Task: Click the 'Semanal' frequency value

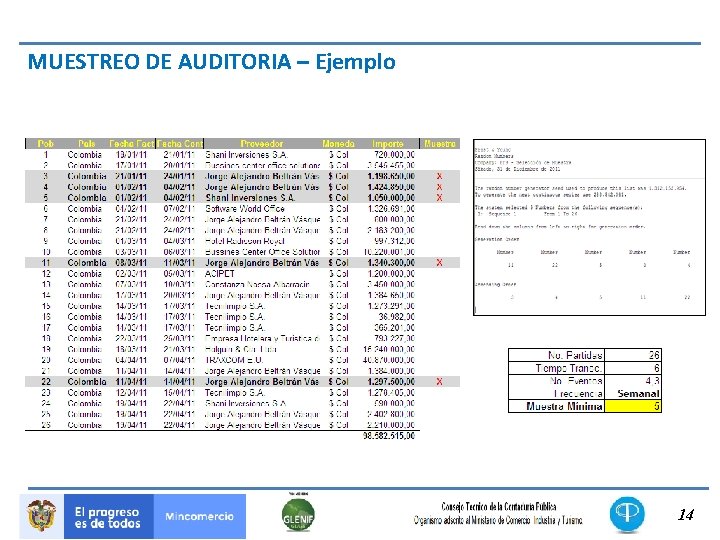Action: click(638, 394)
